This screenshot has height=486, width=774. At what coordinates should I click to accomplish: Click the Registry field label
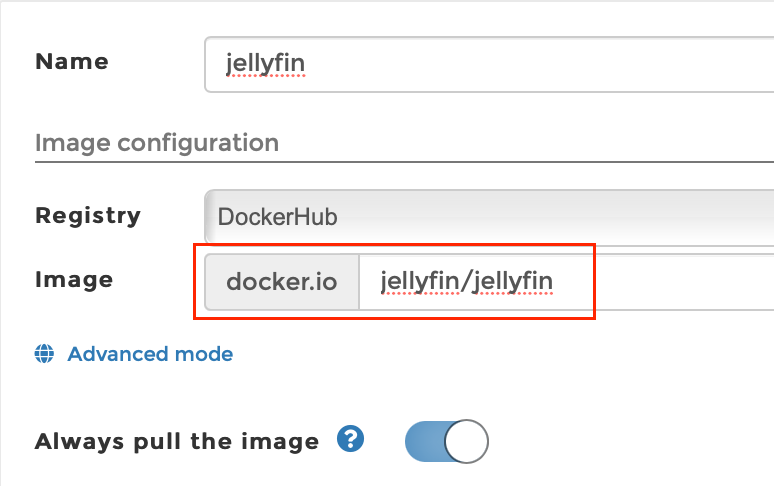click(88, 216)
